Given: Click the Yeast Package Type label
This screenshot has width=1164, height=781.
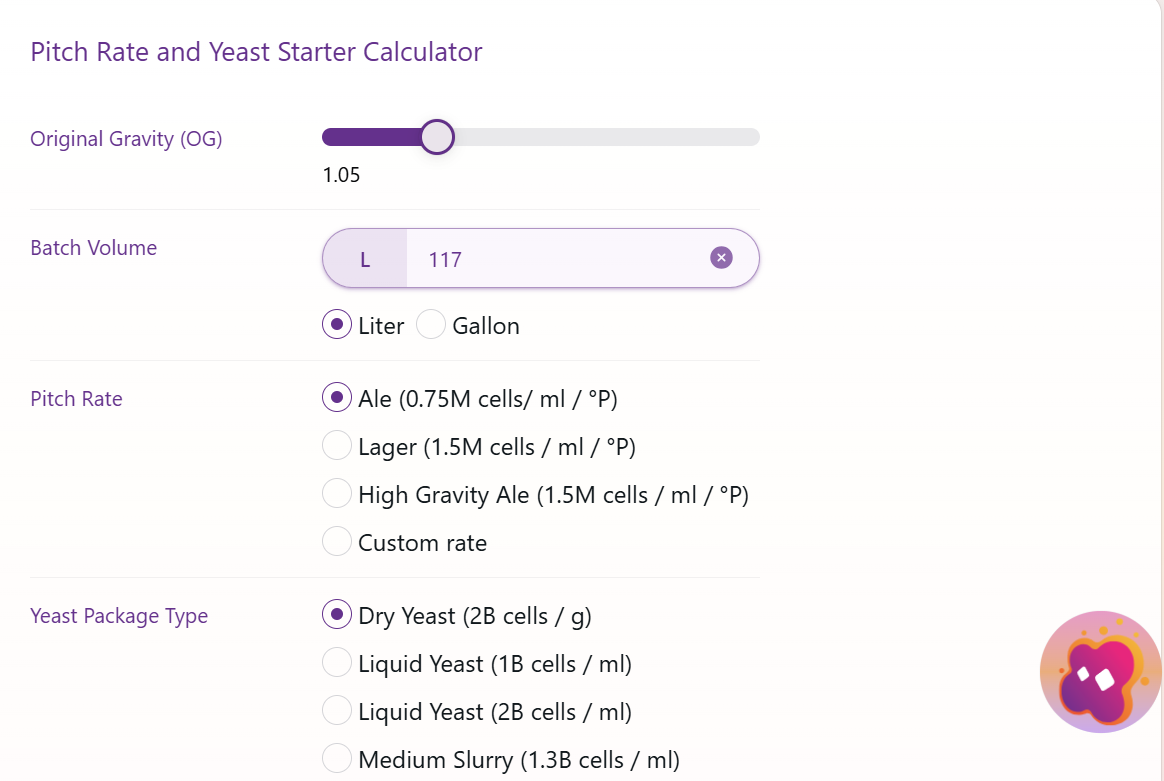Looking at the screenshot, I should pos(119,616).
